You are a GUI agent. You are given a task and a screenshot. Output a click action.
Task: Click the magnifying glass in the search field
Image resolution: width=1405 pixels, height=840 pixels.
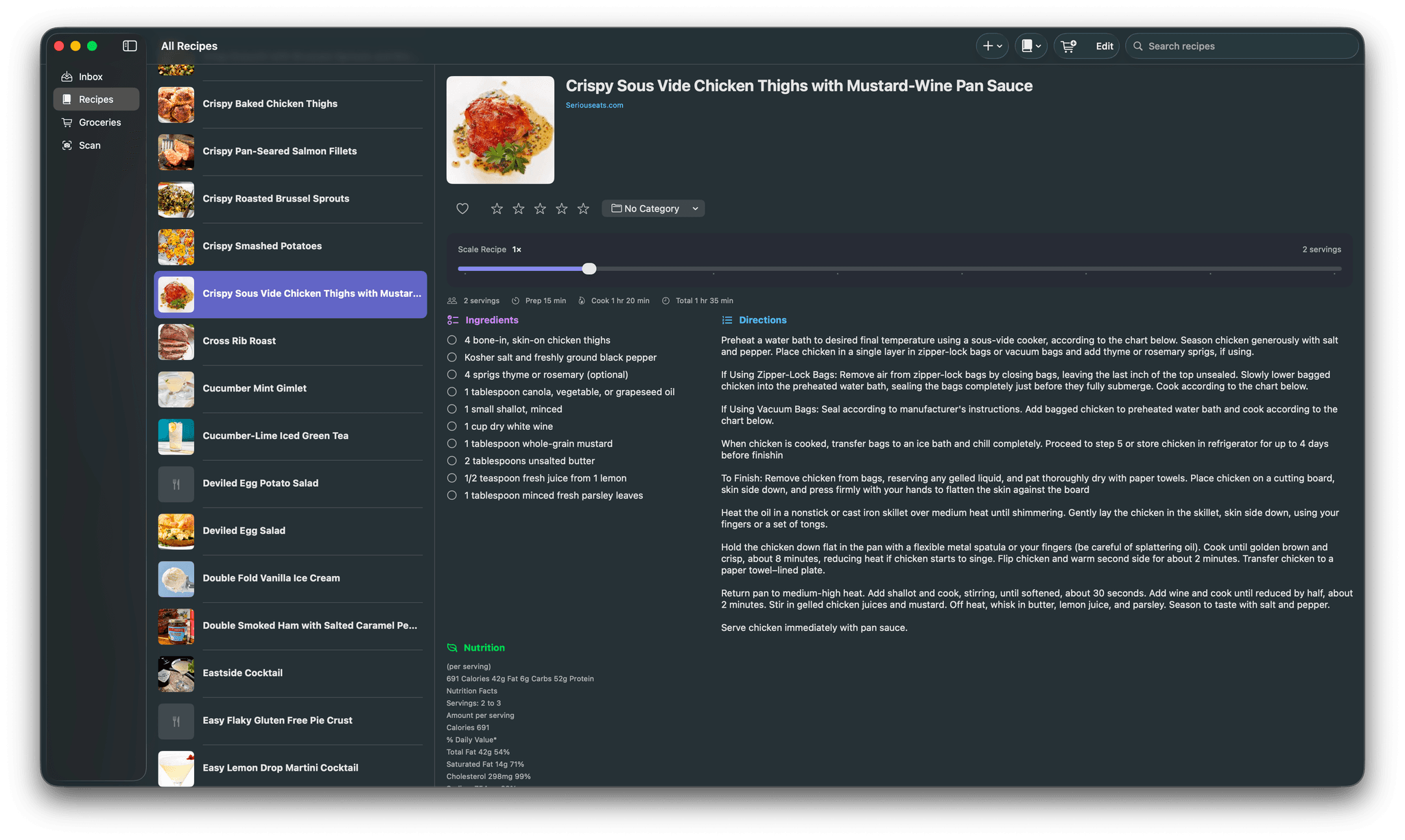[x=1137, y=45]
